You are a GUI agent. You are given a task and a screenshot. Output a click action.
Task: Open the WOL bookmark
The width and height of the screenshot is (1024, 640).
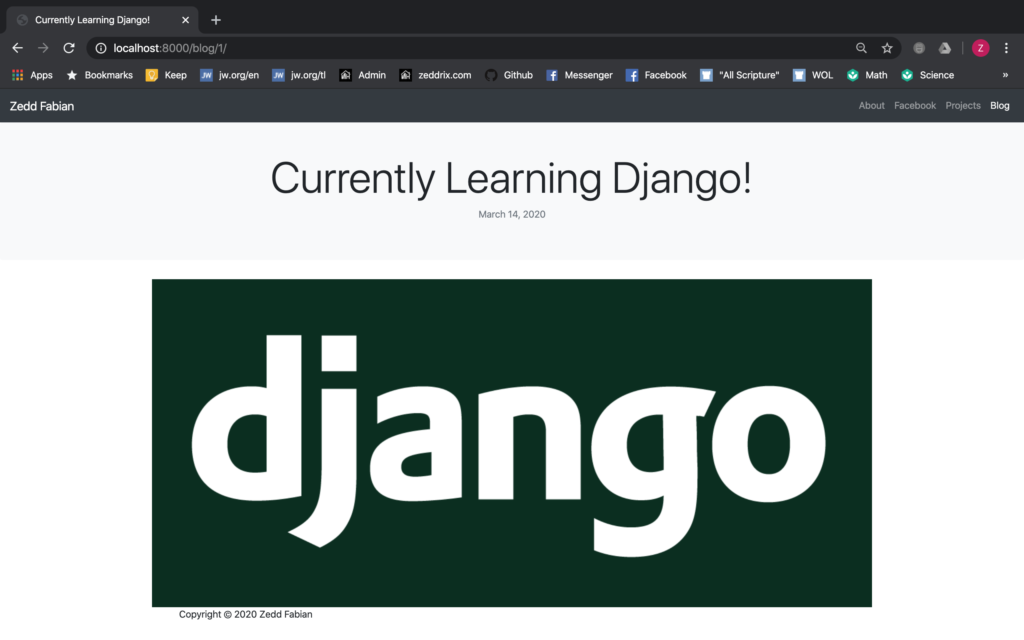click(x=813, y=75)
